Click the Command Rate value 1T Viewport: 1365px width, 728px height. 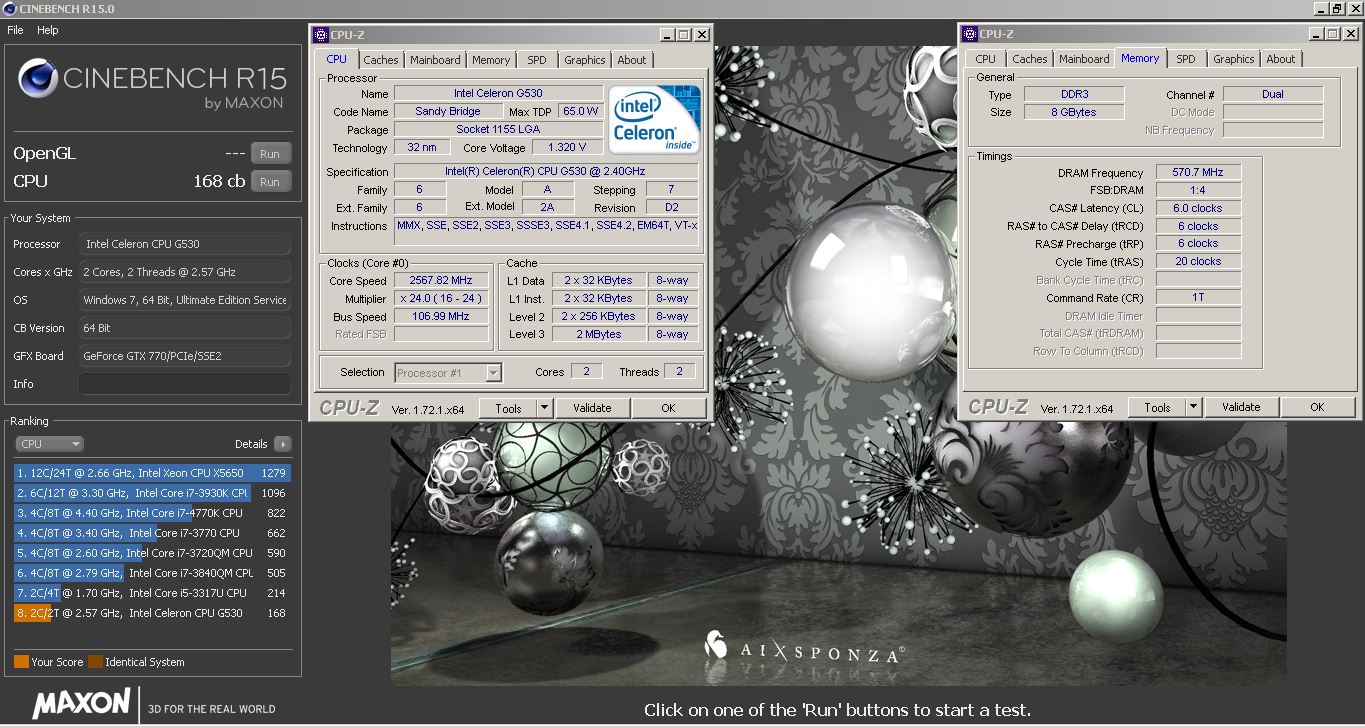click(1199, 298)
